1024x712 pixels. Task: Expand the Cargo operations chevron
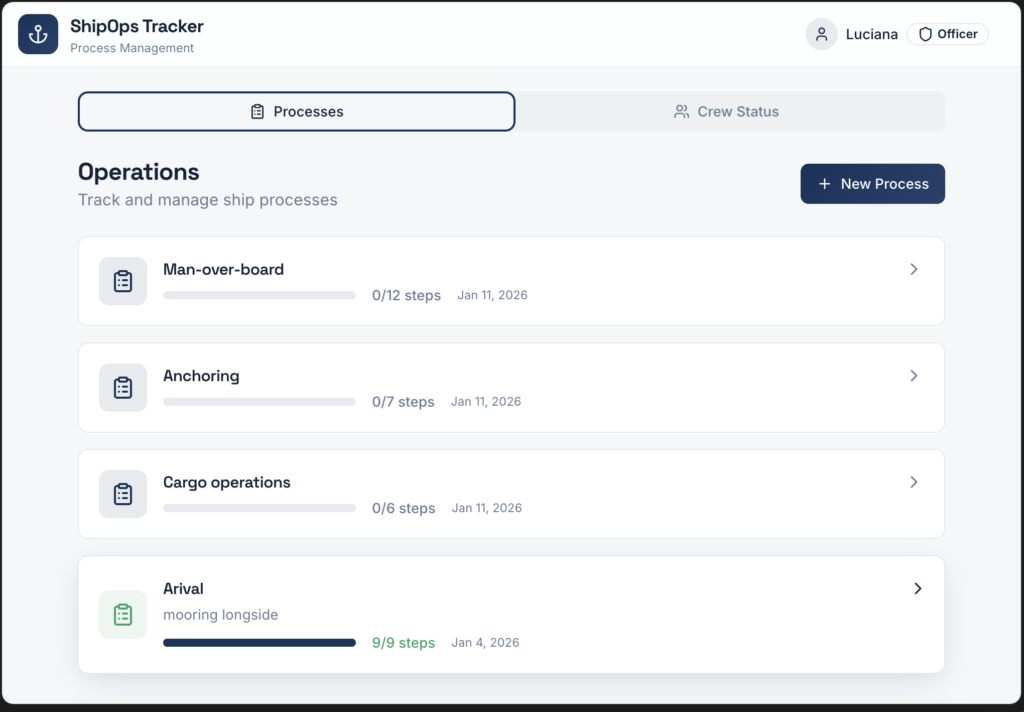pyautogui.click(x=913, y=482)
